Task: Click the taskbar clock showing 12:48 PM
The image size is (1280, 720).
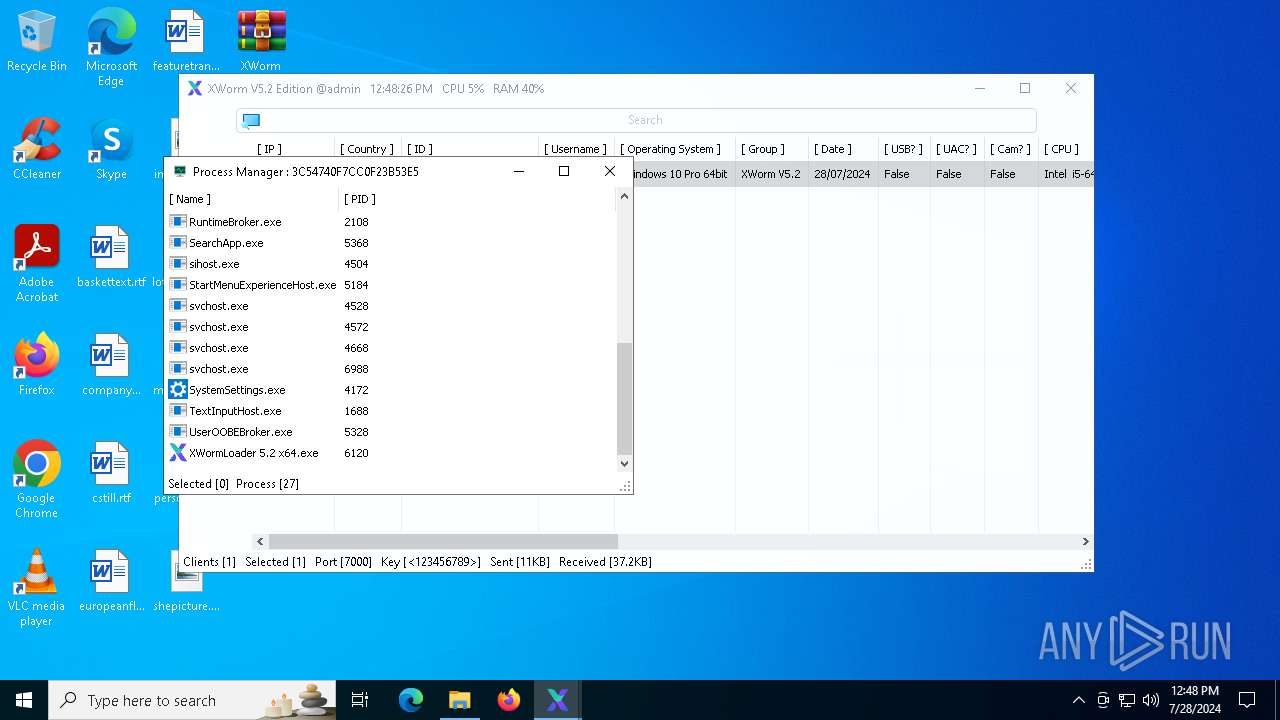Action: pos(1195,700)
